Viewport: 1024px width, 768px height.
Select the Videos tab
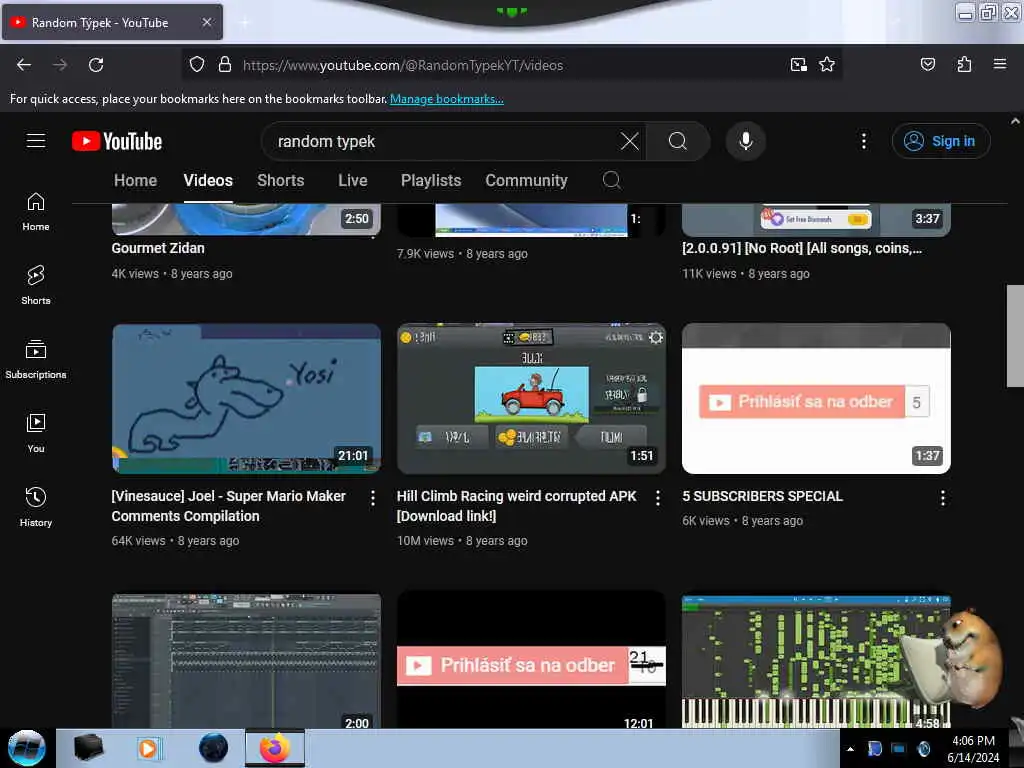(208, 180)
